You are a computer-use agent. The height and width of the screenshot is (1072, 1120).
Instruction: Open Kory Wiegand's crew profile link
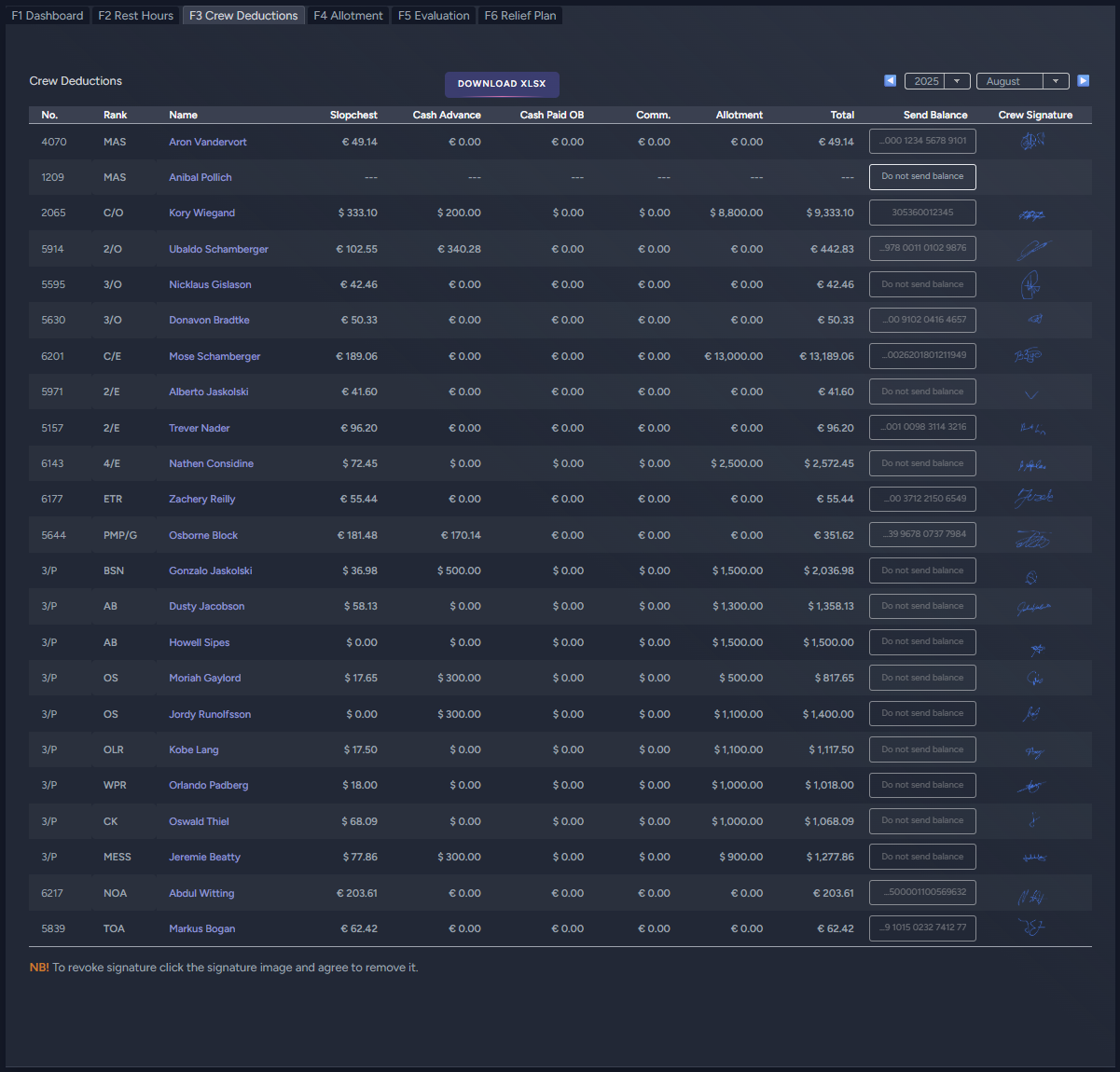coord(201,213)
